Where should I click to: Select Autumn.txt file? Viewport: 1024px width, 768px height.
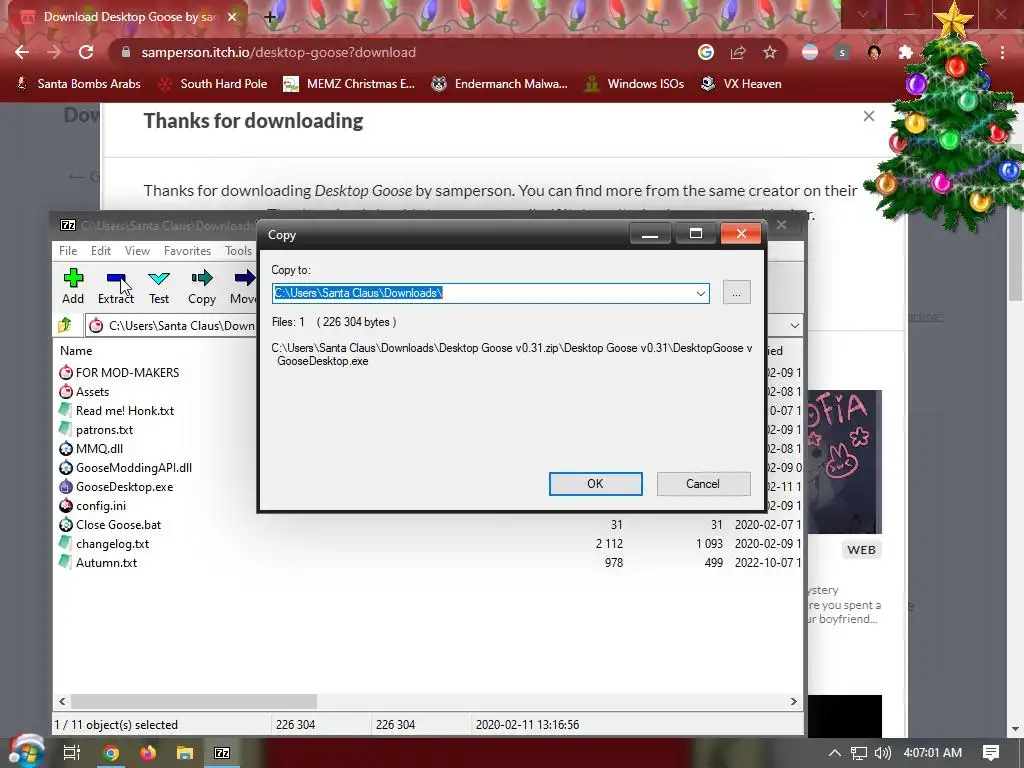[98, 562]
